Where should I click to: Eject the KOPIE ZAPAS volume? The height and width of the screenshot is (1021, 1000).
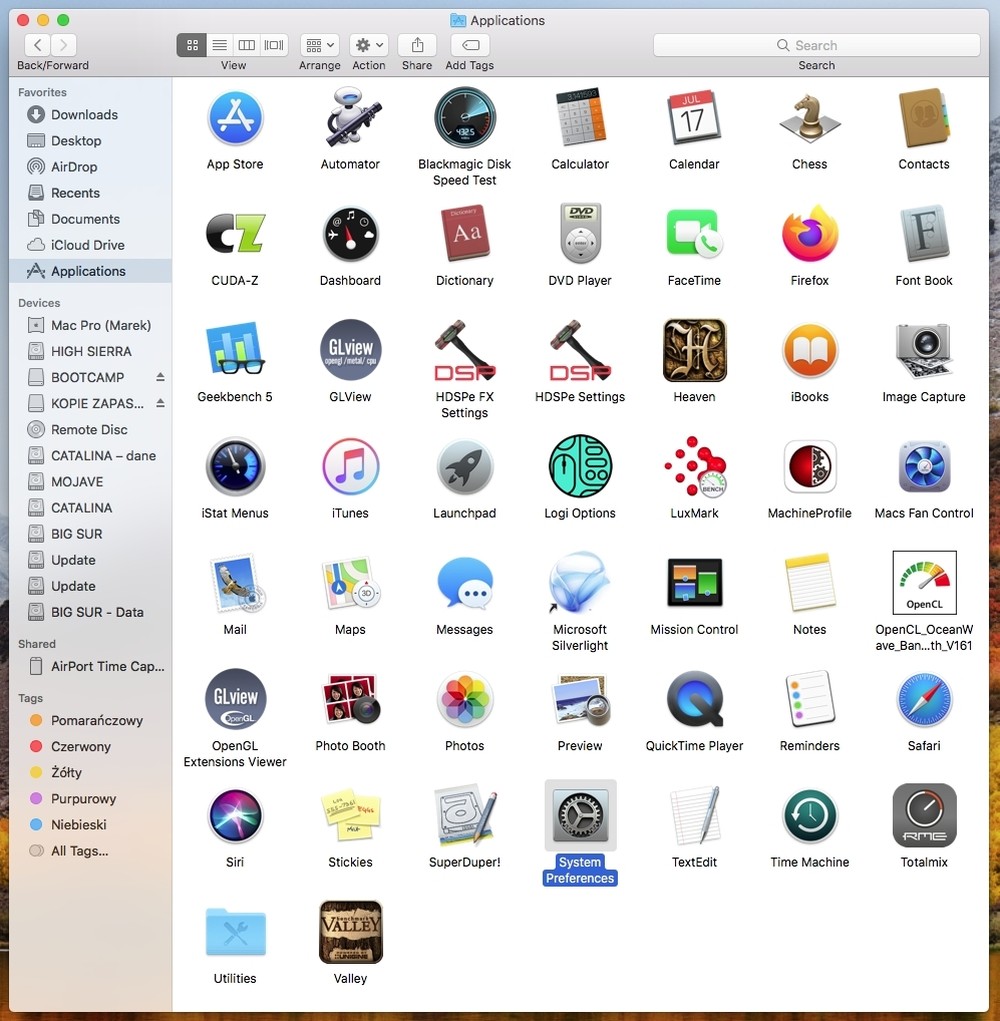point(160,403)
